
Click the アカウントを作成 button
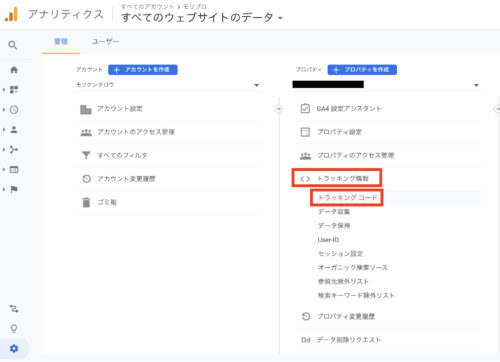tap(143, 70)
